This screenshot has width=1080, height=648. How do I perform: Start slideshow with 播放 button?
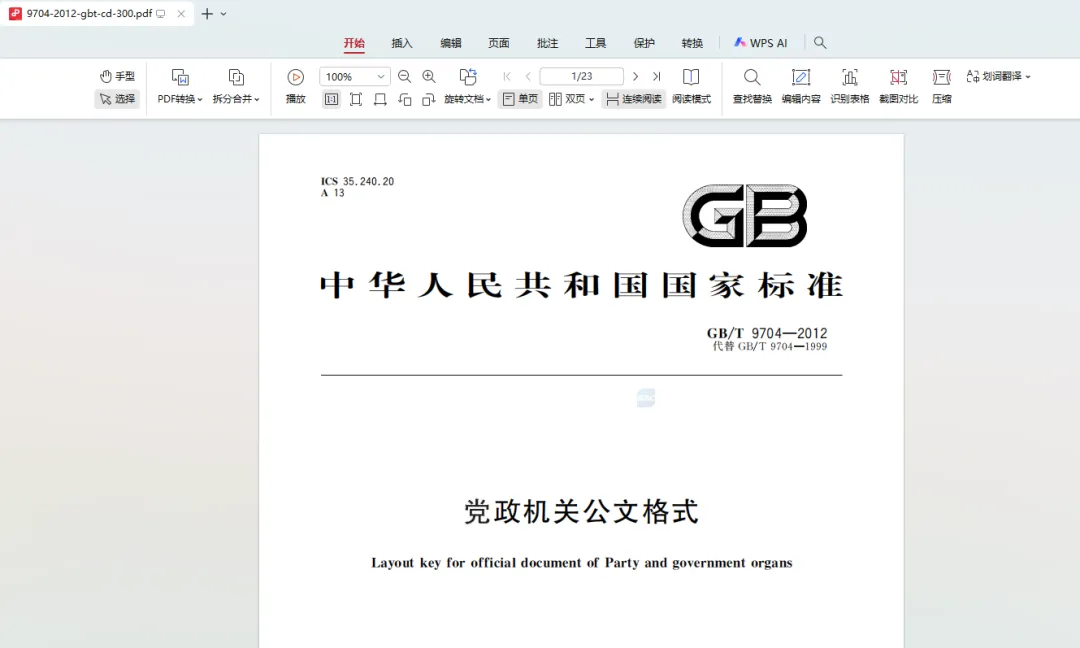(295, 87)
